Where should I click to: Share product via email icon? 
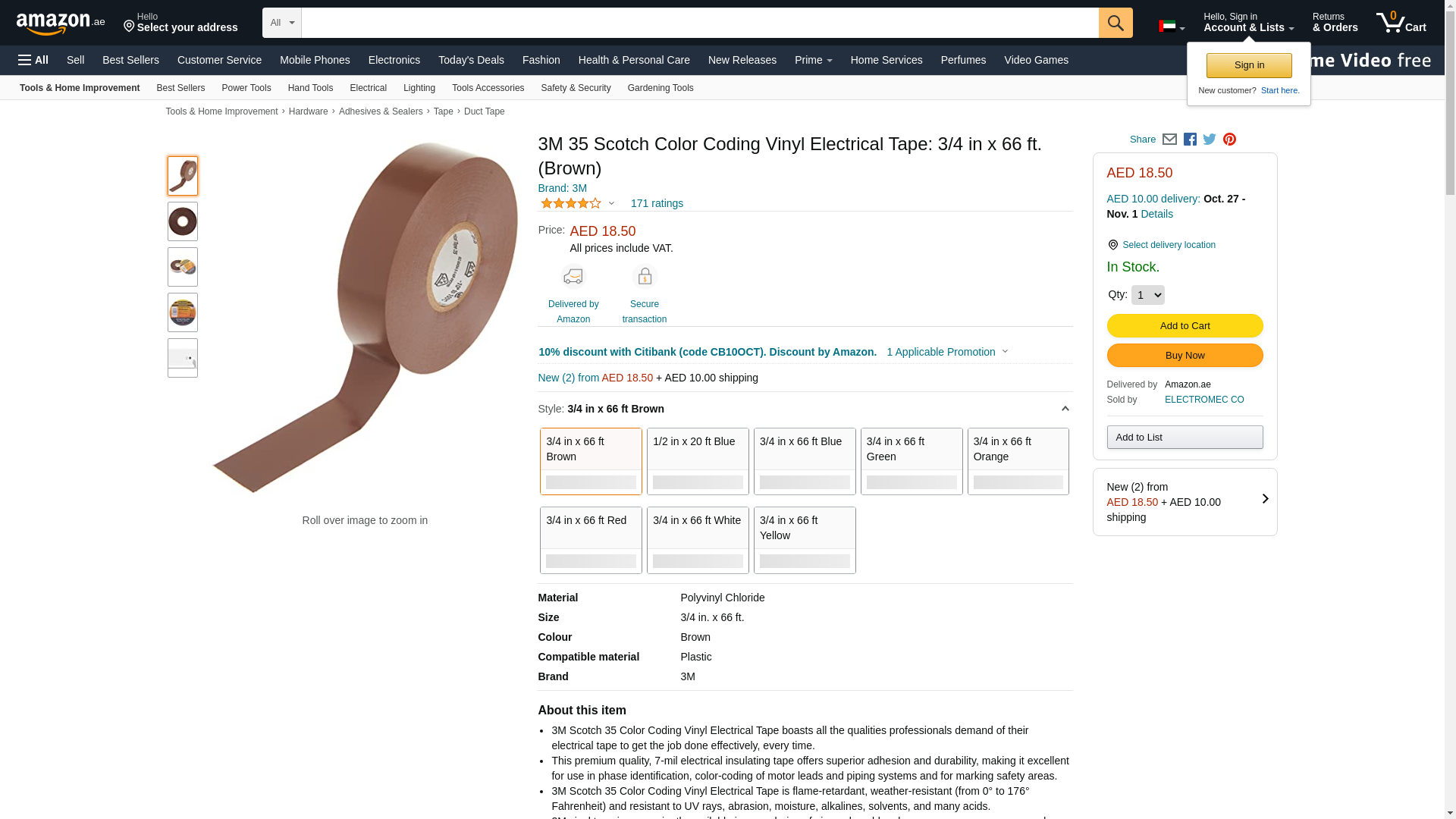tap(1169, 140)
